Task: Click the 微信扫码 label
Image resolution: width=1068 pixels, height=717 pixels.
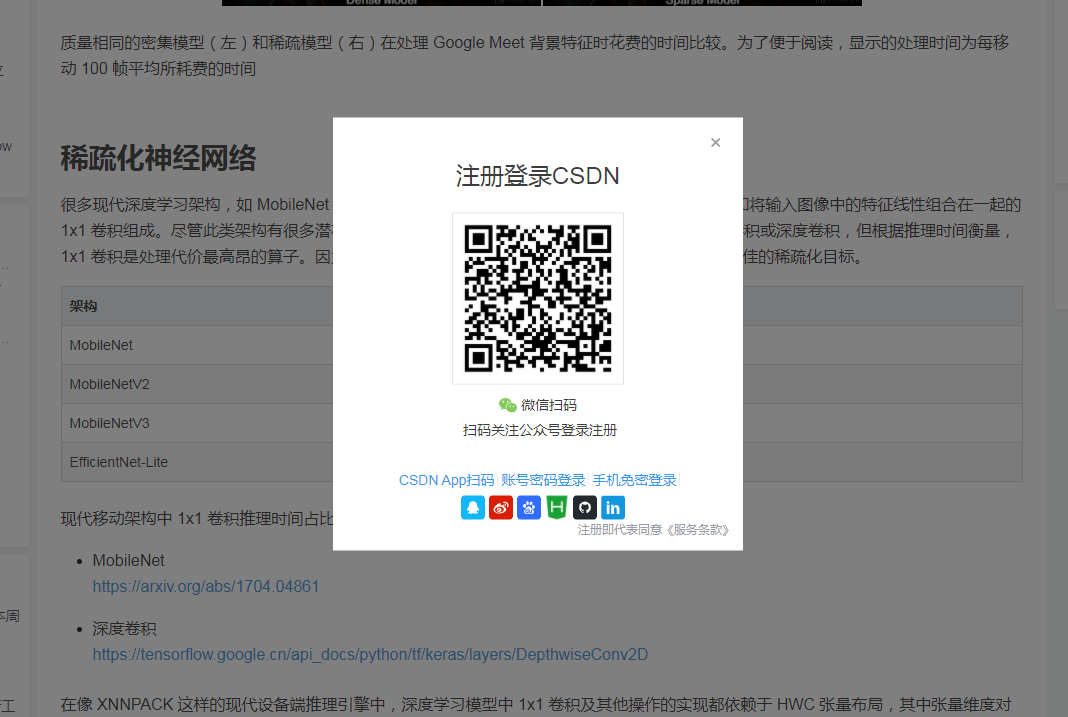Action: pyautogui.click(x=549, y=405)
